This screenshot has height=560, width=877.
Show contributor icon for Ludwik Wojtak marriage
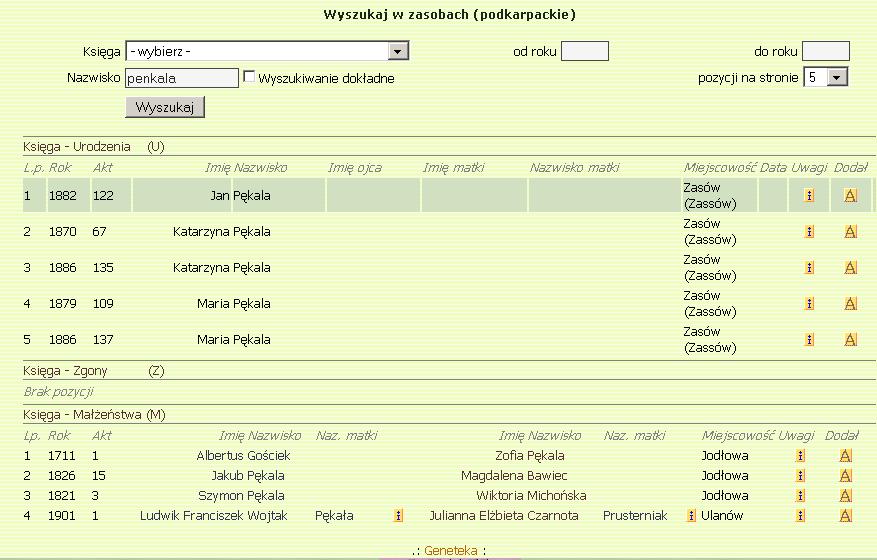point(846,516)
